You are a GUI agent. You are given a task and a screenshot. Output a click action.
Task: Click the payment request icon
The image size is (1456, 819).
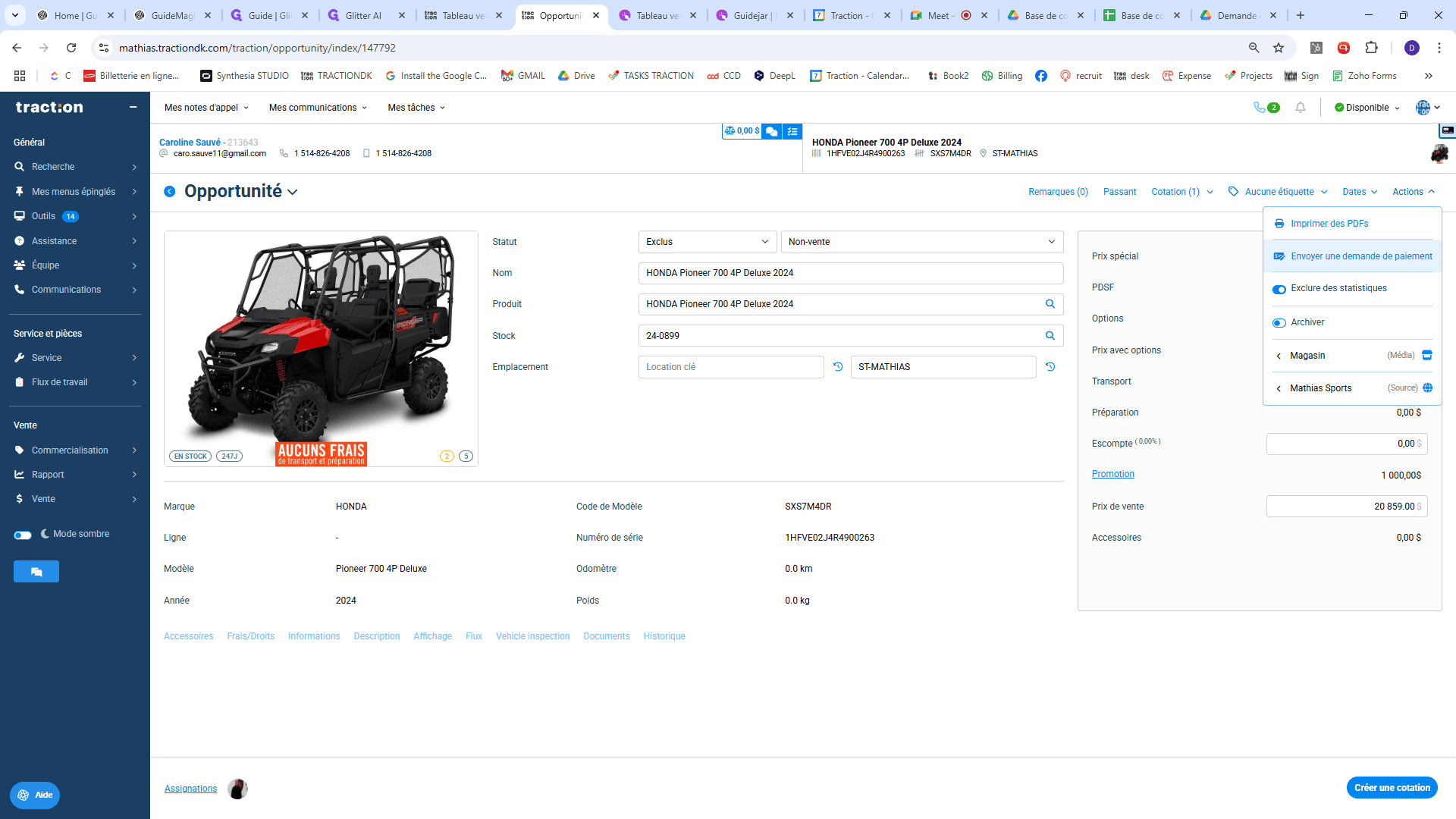(1279, 256)
